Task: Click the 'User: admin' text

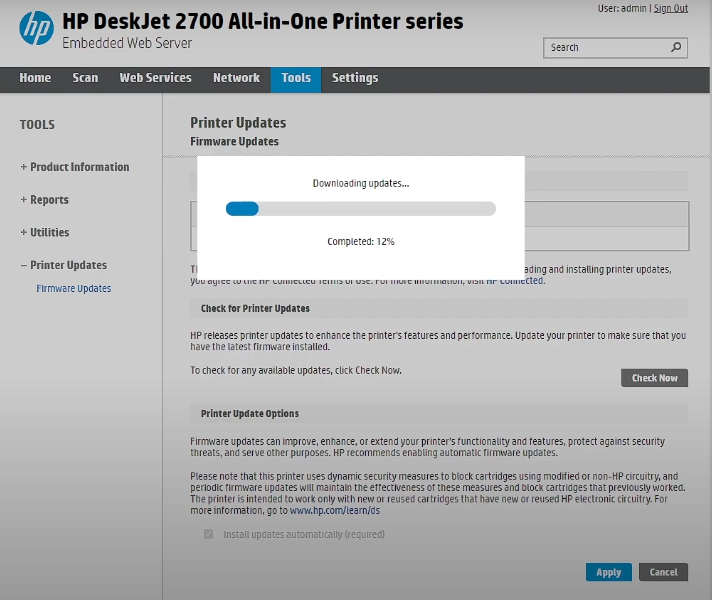Action: tap(622, 8)
